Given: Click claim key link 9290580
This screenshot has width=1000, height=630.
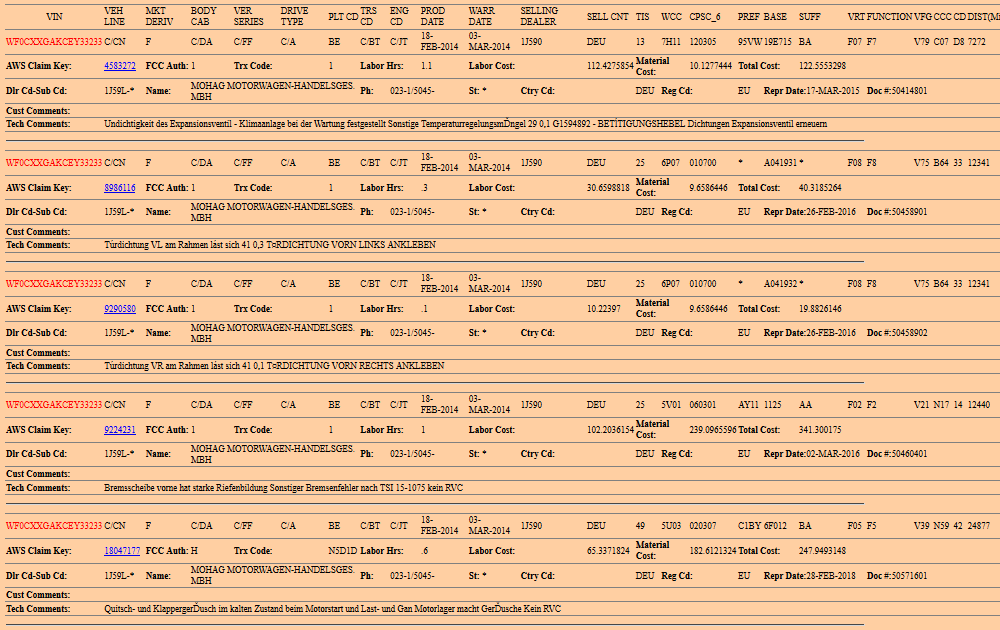Looking at the screenshot, I should pyautogui.click(x=120, y=309).
